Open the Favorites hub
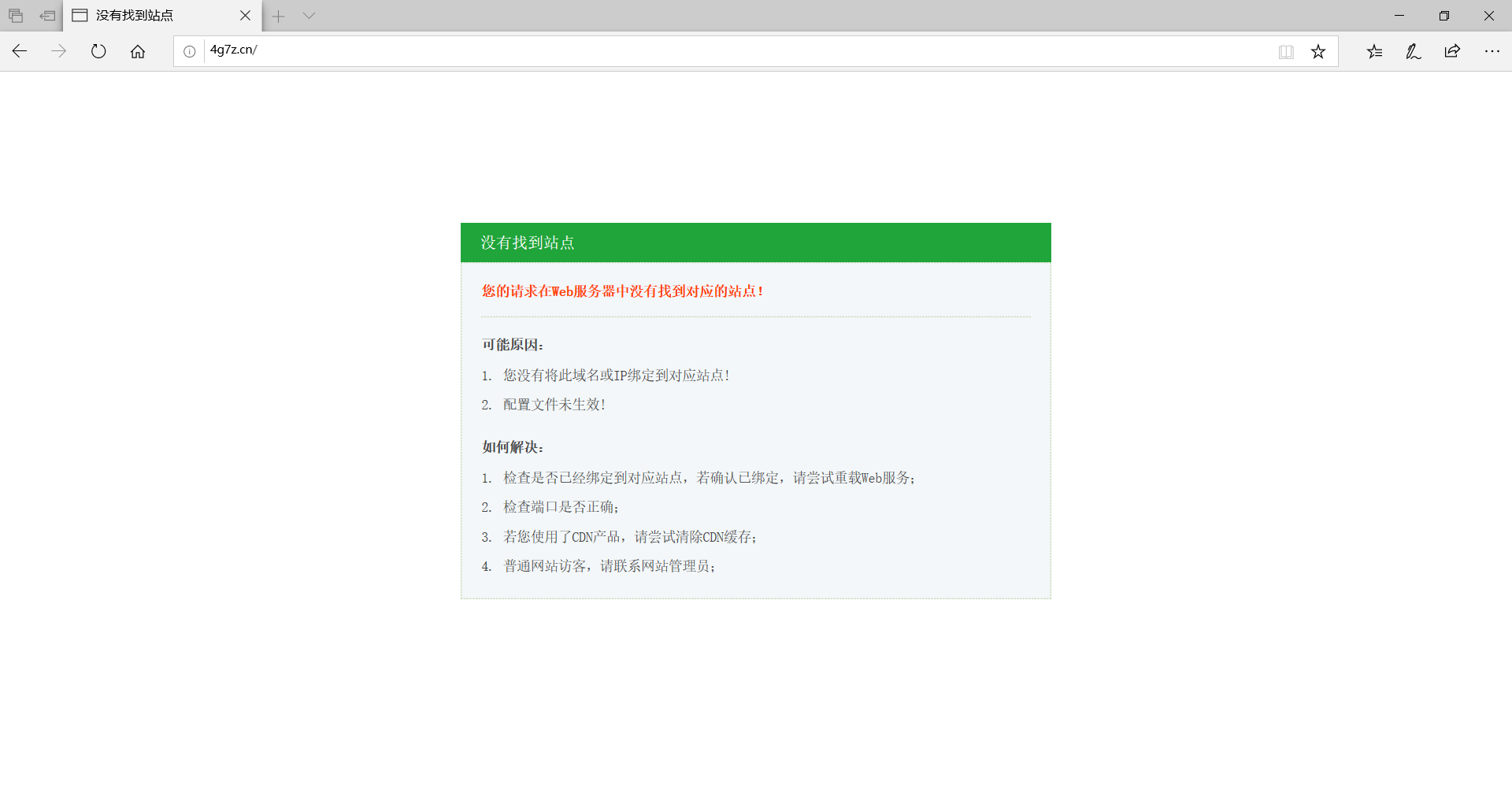 (1375, 52)
